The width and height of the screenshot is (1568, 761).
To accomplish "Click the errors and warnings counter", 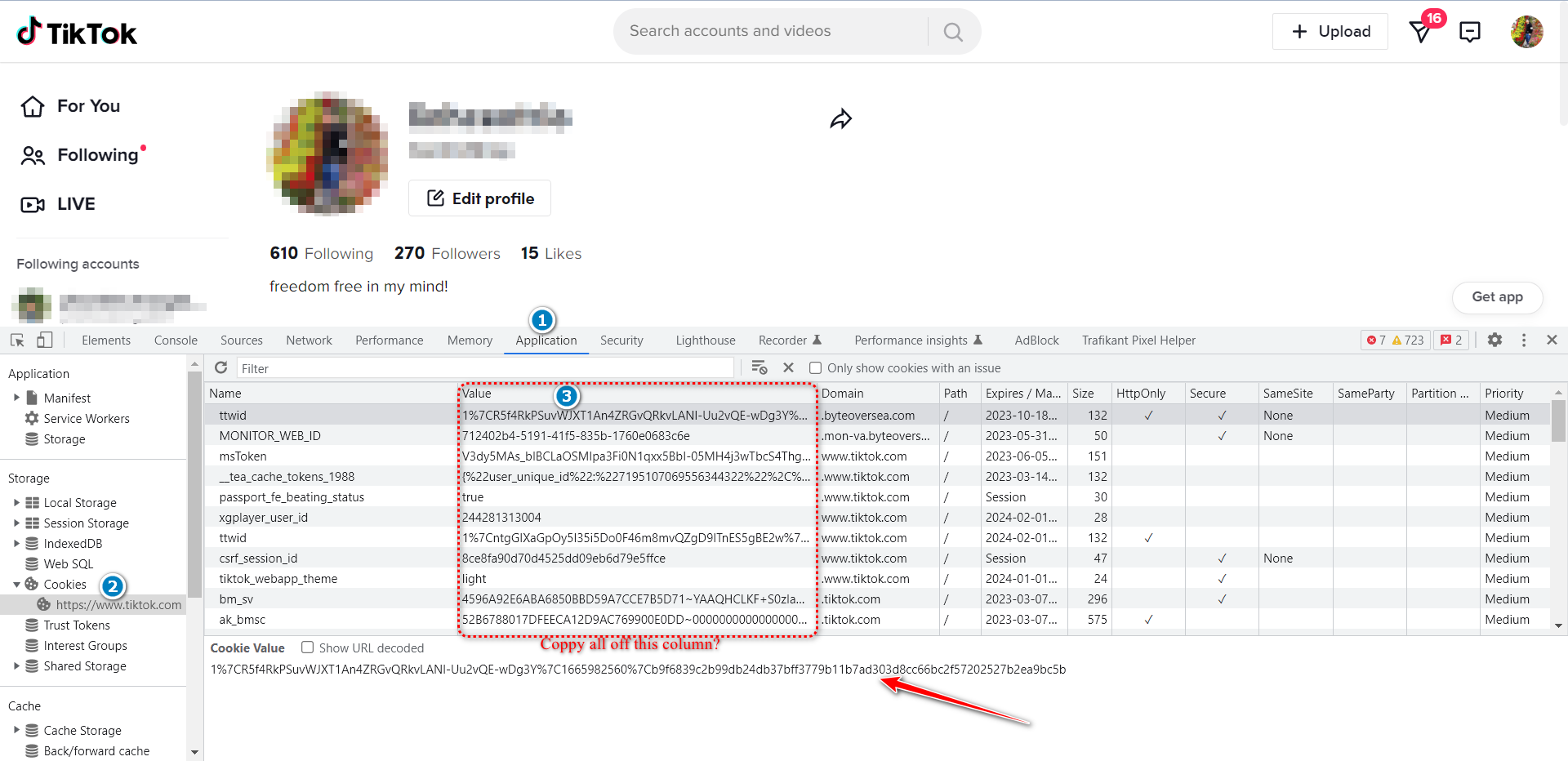I will point(1395,340).
